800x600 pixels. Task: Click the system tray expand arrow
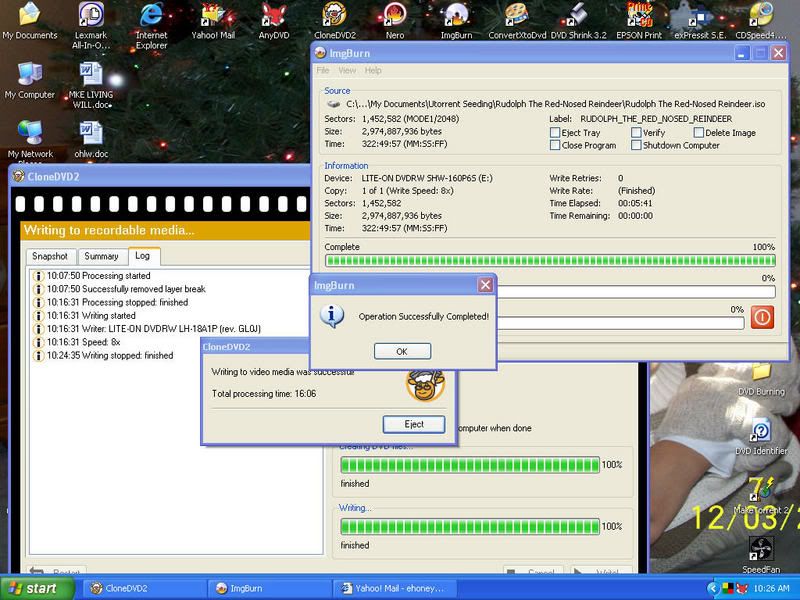[x=713, y=589]
